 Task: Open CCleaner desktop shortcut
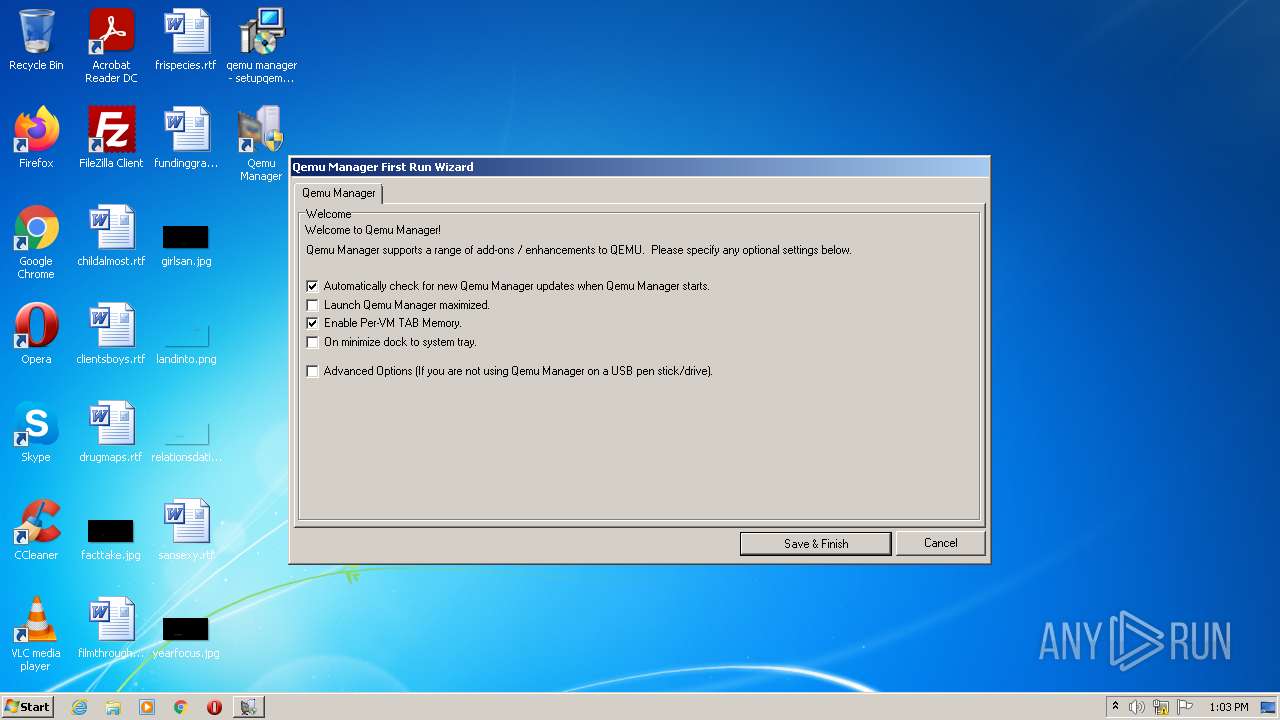(36, 530)
